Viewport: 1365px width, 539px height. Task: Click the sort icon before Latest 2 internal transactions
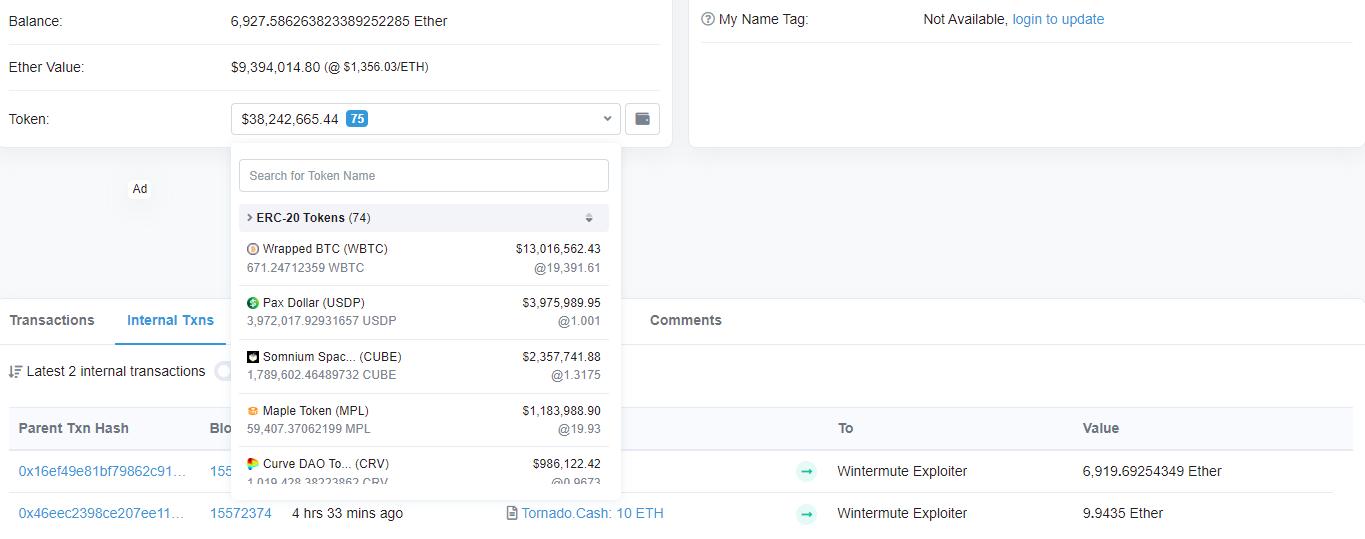tap(15, 372)
